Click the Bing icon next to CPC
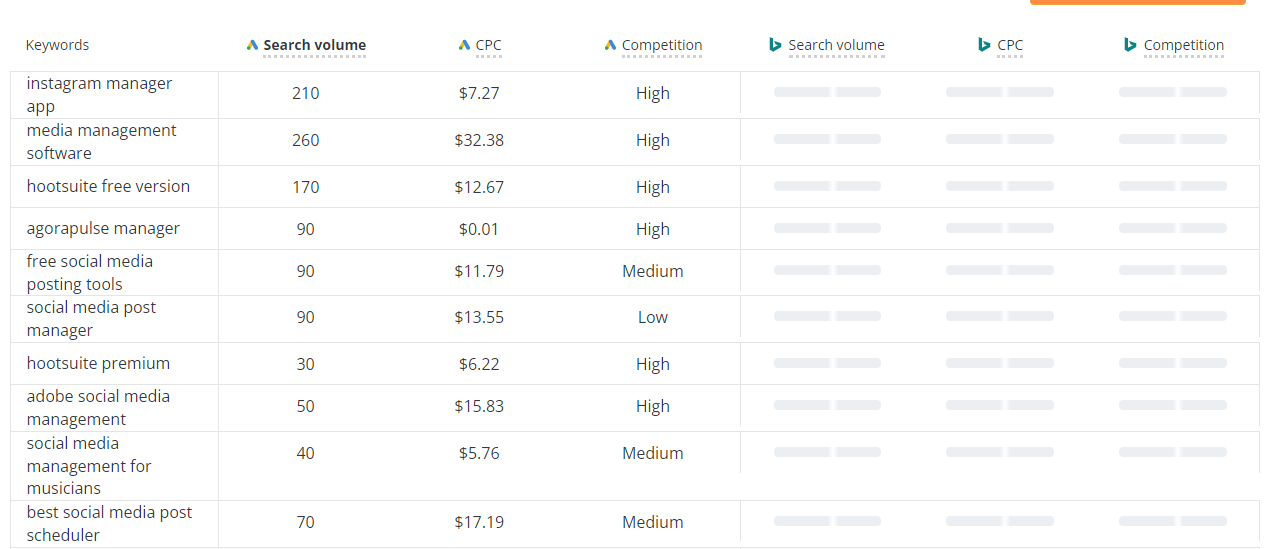1278x549 pixels. (984, 45)
